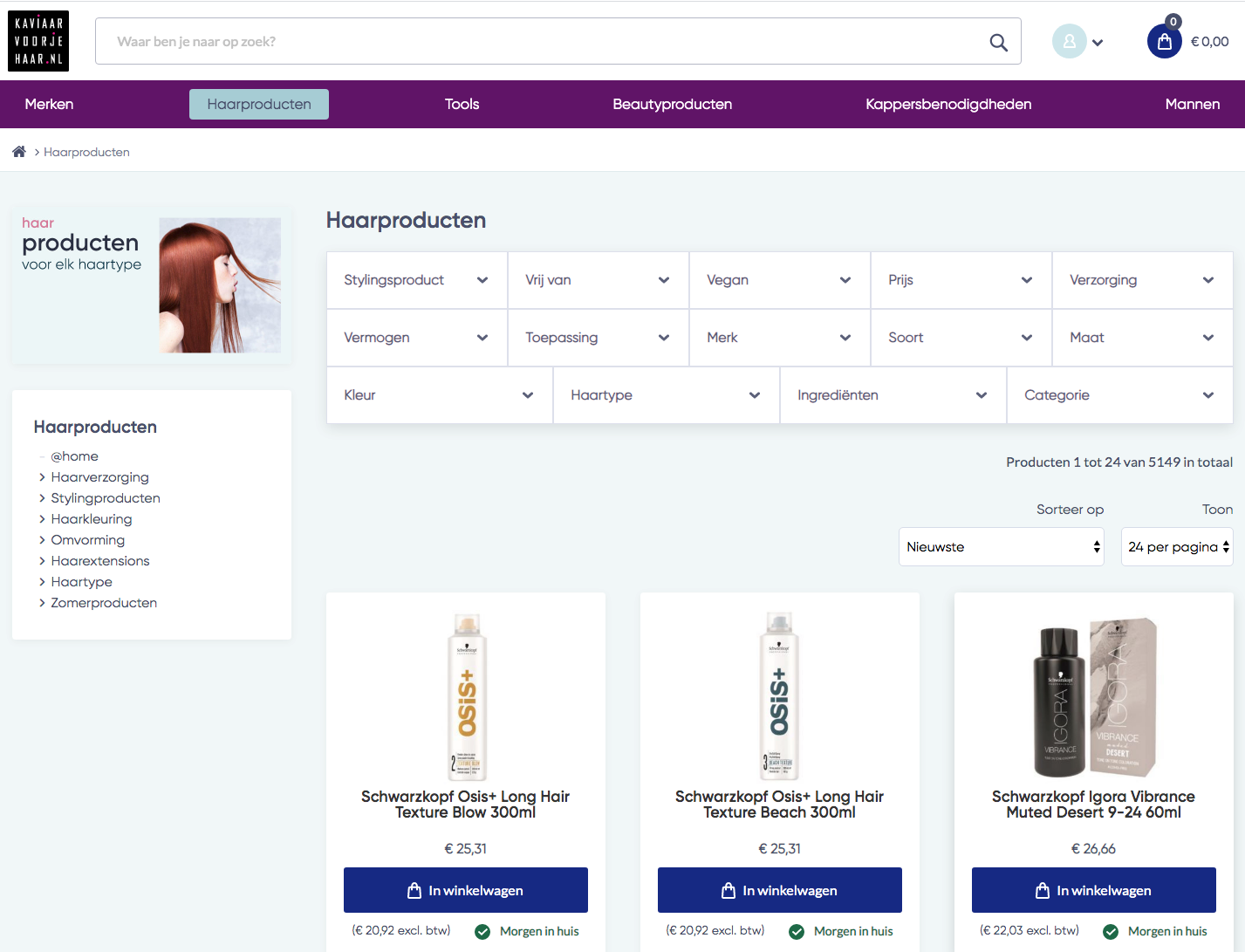
Task: Click the Haarproducten breadcrumb link
Action: click(86, 152)
